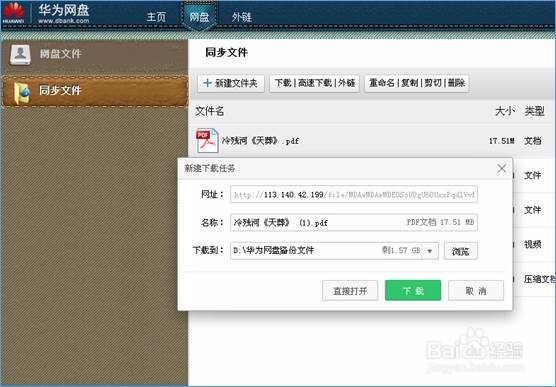The width and height of the screenshot is (556, 387).
Task: Sort by the 文件名 column header
Action: 210,111
